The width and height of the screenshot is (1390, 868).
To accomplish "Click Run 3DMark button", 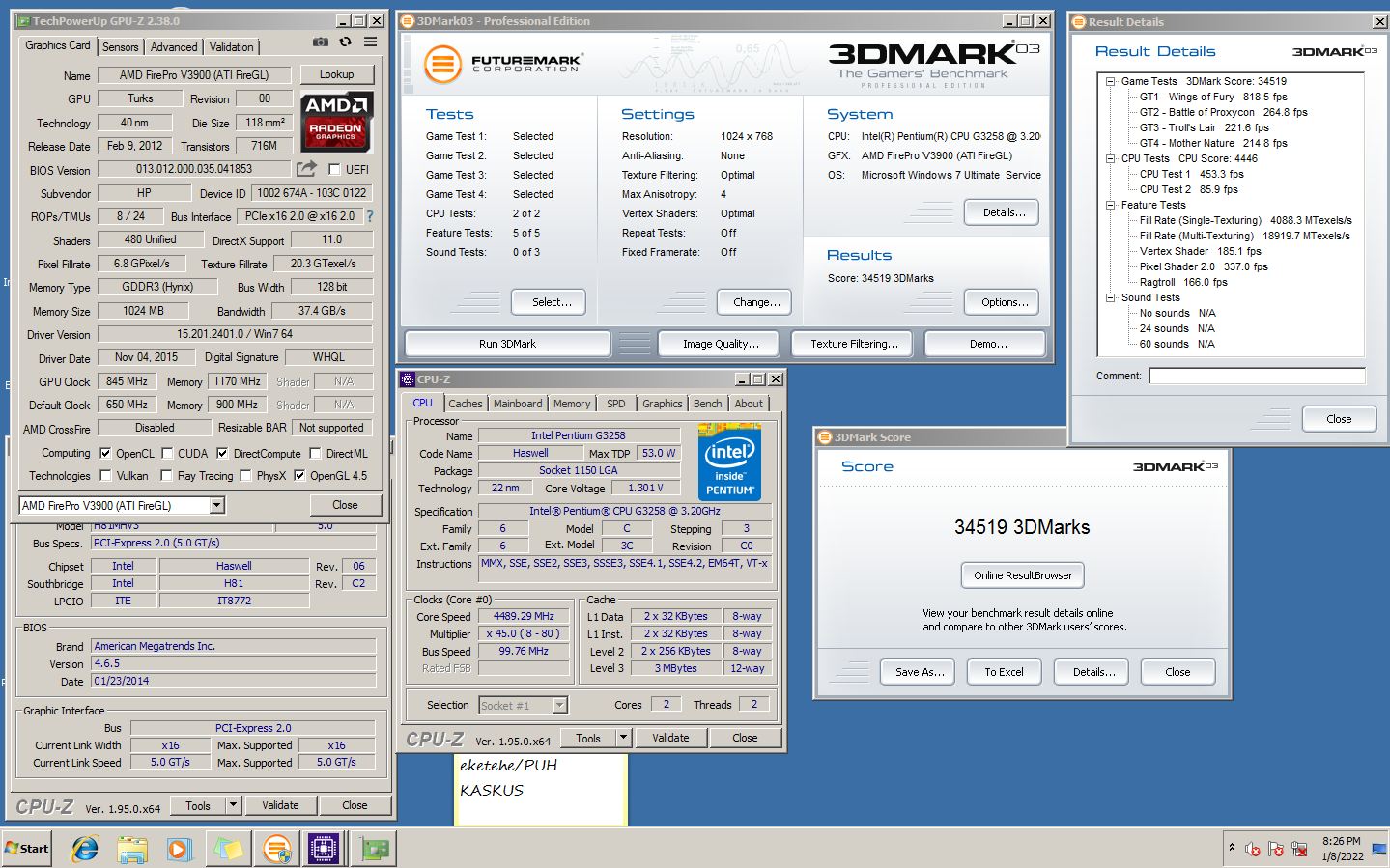I will point(507,344).
